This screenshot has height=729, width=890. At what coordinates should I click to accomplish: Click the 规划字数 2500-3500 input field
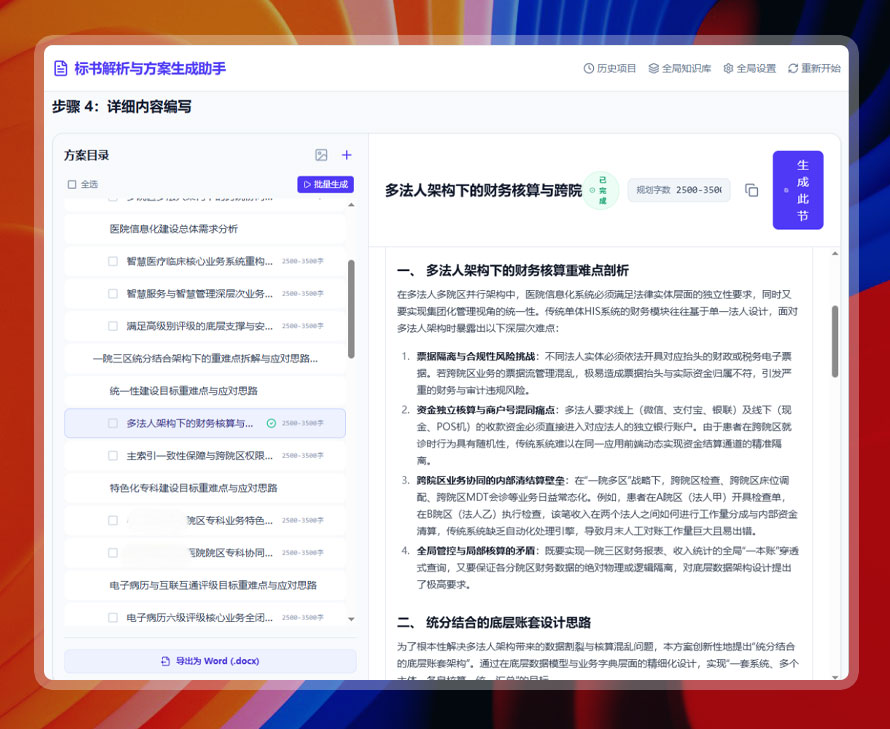tap(679, 190)
